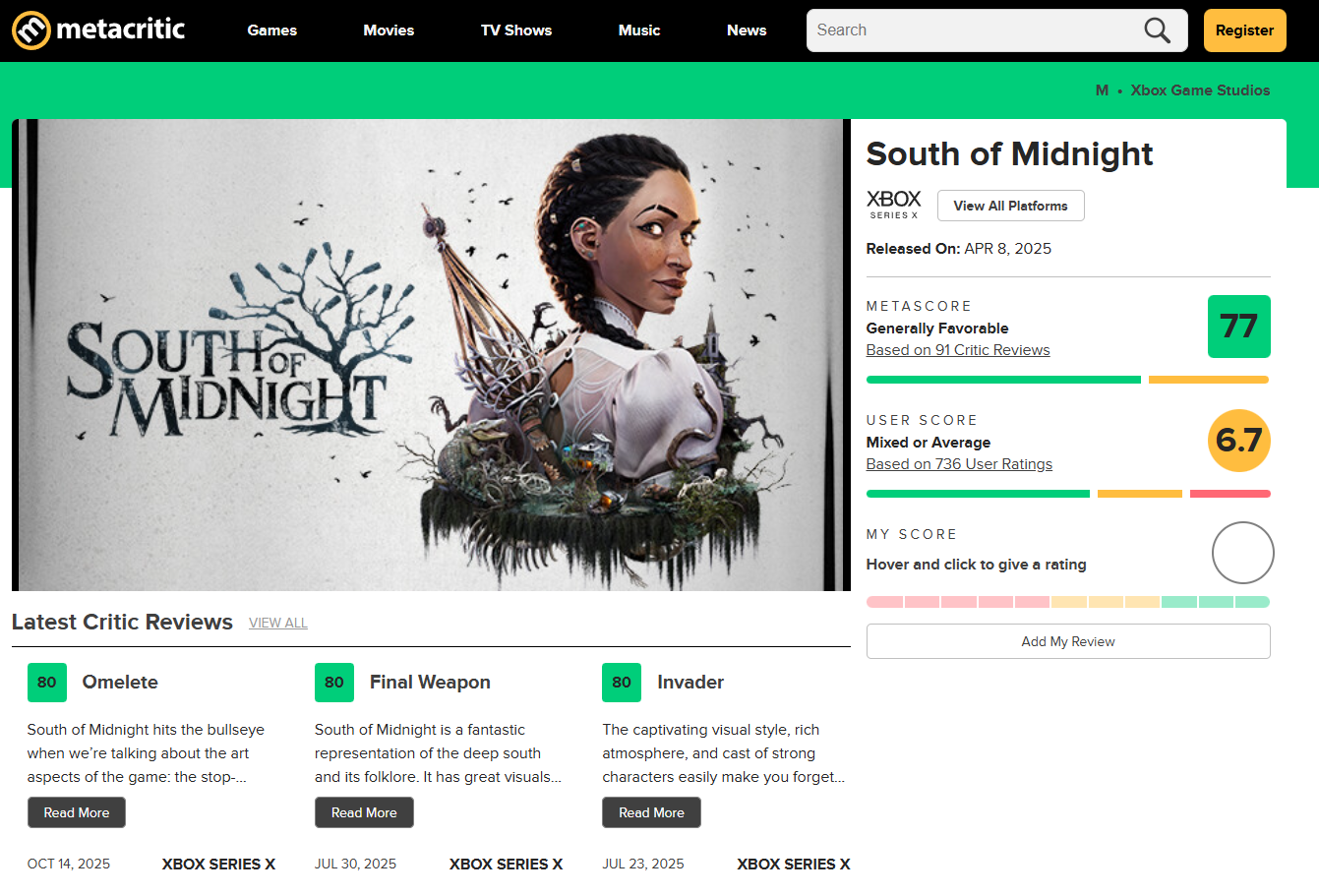Click the Final Weapon 80 score tile
1319x896 pixels.
(333, 682)
